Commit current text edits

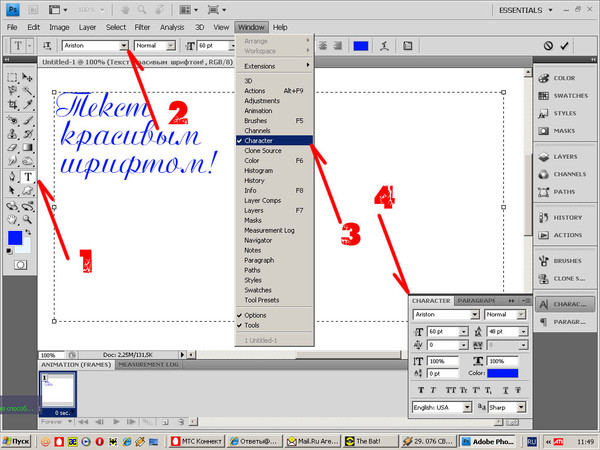tap(564, 46)
